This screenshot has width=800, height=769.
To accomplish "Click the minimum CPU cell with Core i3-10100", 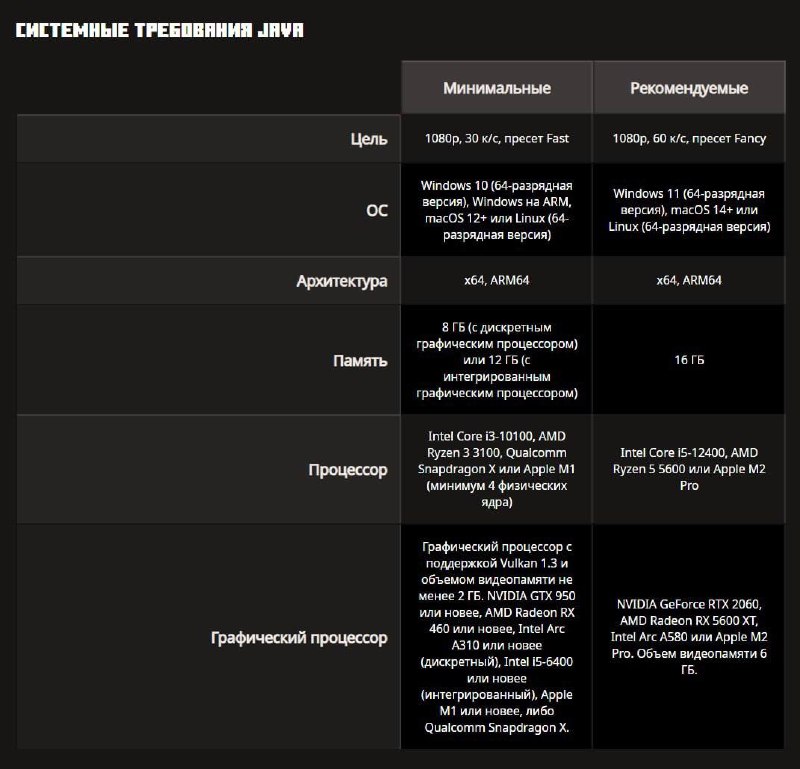I will pyautogui.click(x=497, y=469).
